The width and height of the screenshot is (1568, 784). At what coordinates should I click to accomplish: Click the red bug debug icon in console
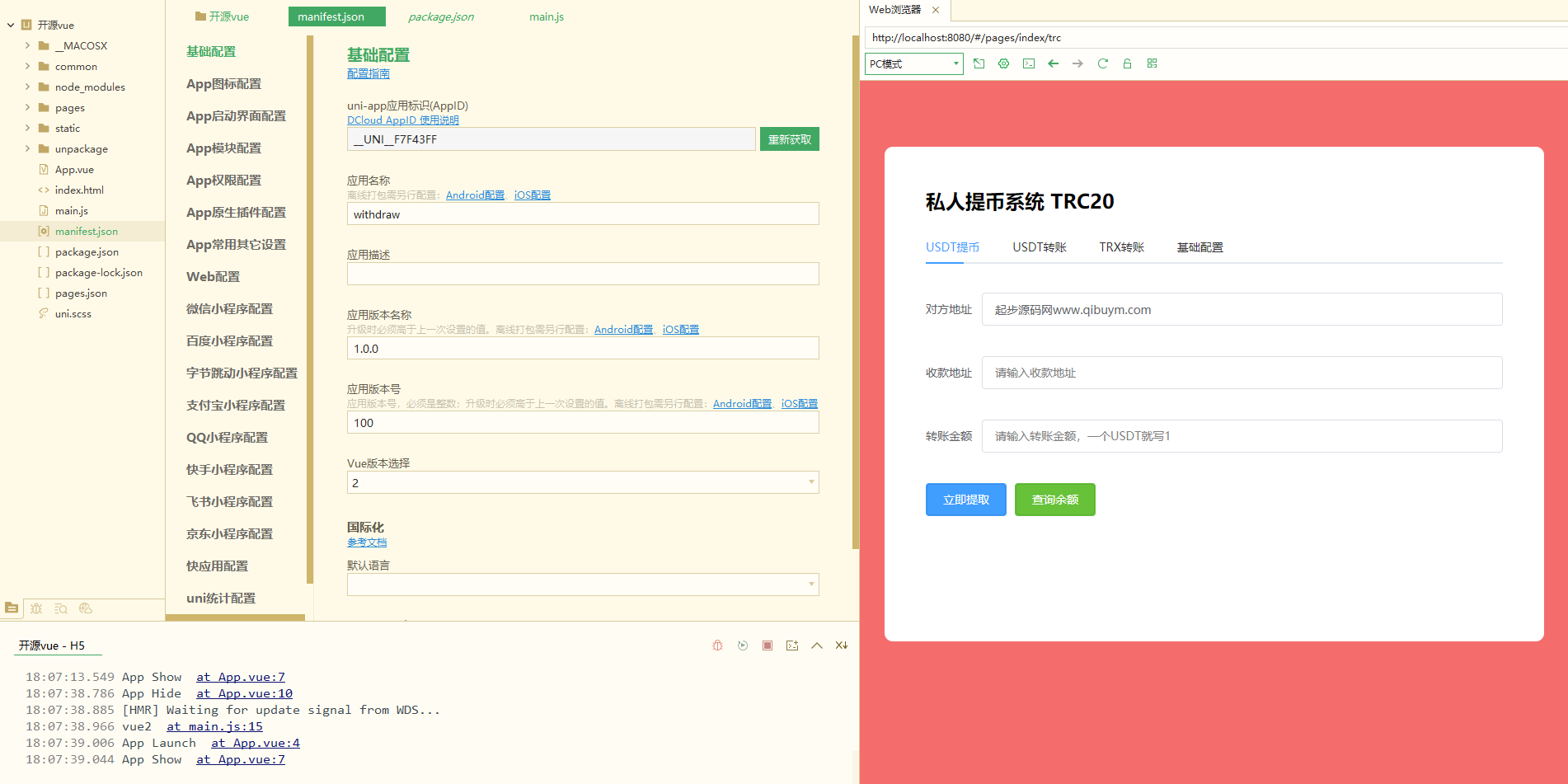point(717,646)
